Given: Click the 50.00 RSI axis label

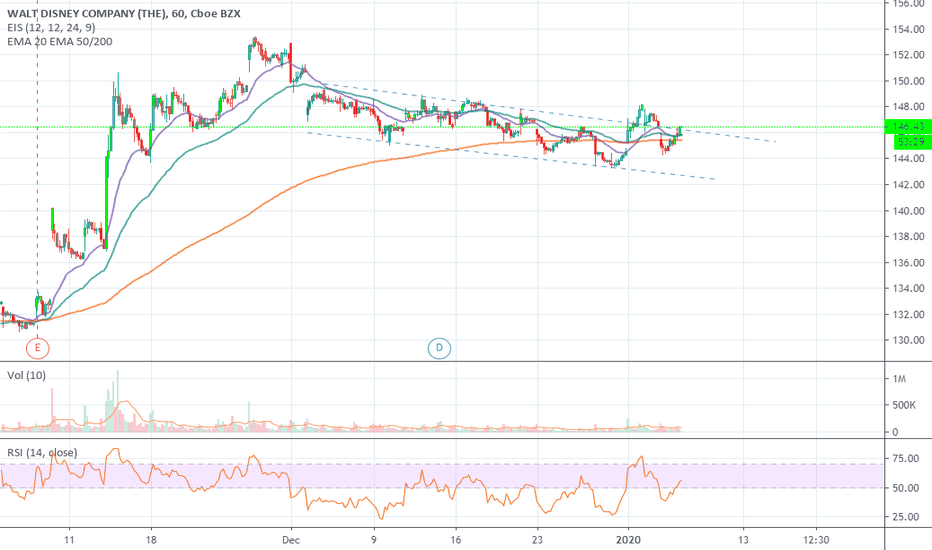Looking at the screenshot, I should [x=906, y=488].
